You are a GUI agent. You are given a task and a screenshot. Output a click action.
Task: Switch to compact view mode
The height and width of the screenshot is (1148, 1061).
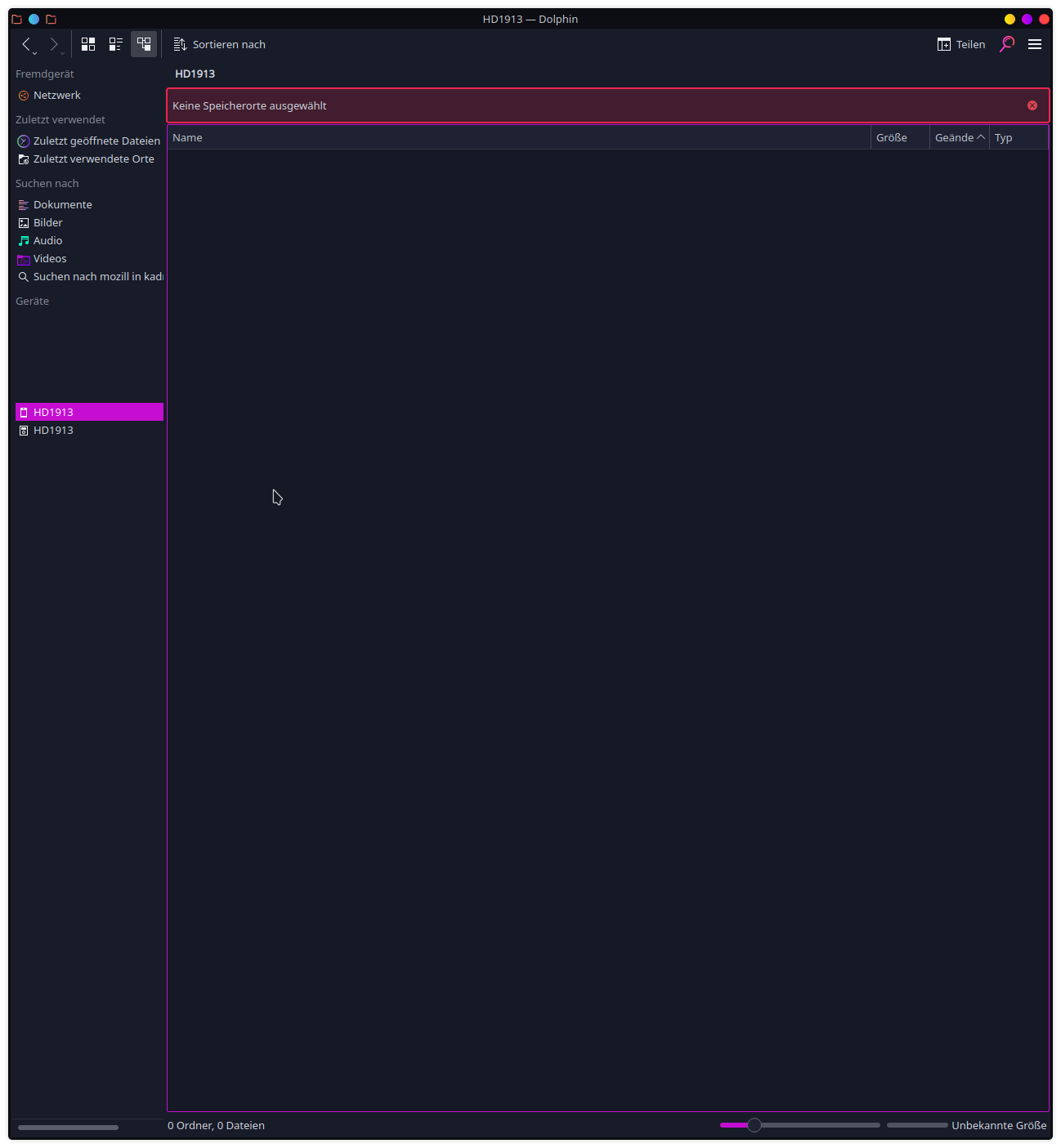(115, 44)
